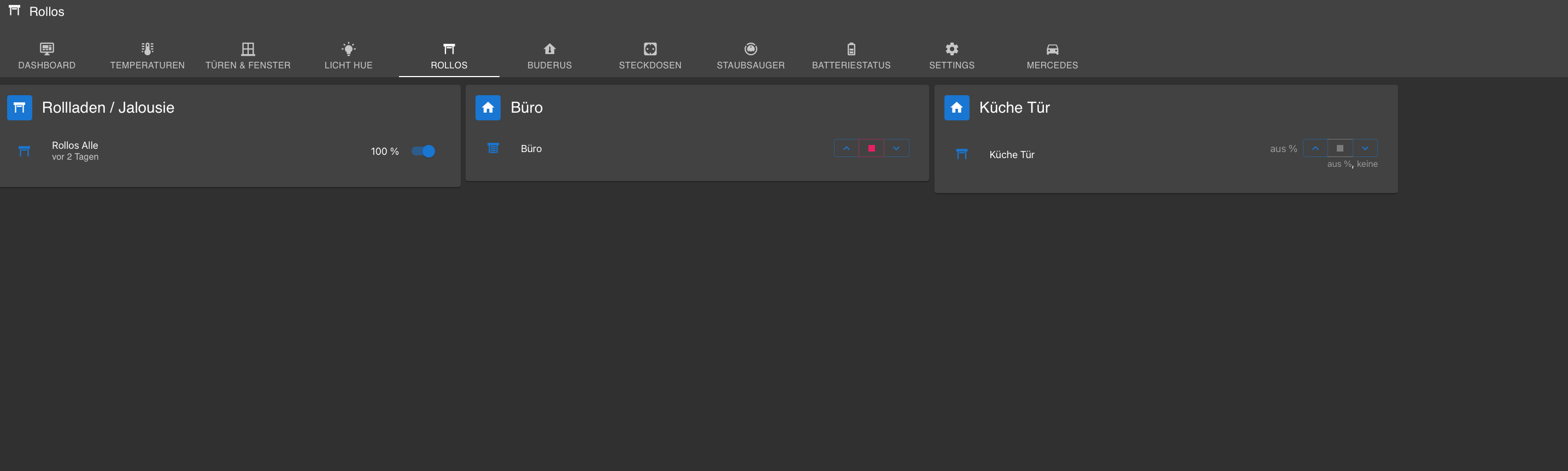Lower the Küche Tür shutter with the down arrow
The image size is (1568, 471).
point(1365,148)
